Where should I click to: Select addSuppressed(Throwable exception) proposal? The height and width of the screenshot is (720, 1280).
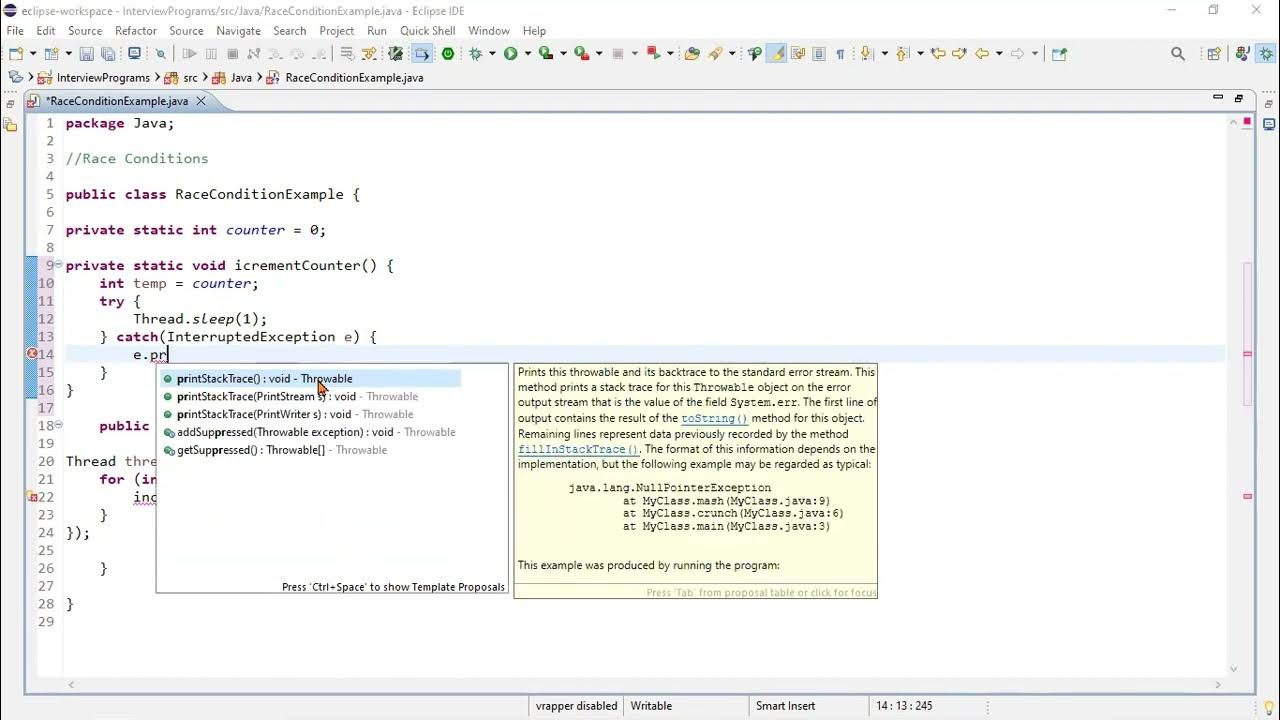click(x=309, y=432)
